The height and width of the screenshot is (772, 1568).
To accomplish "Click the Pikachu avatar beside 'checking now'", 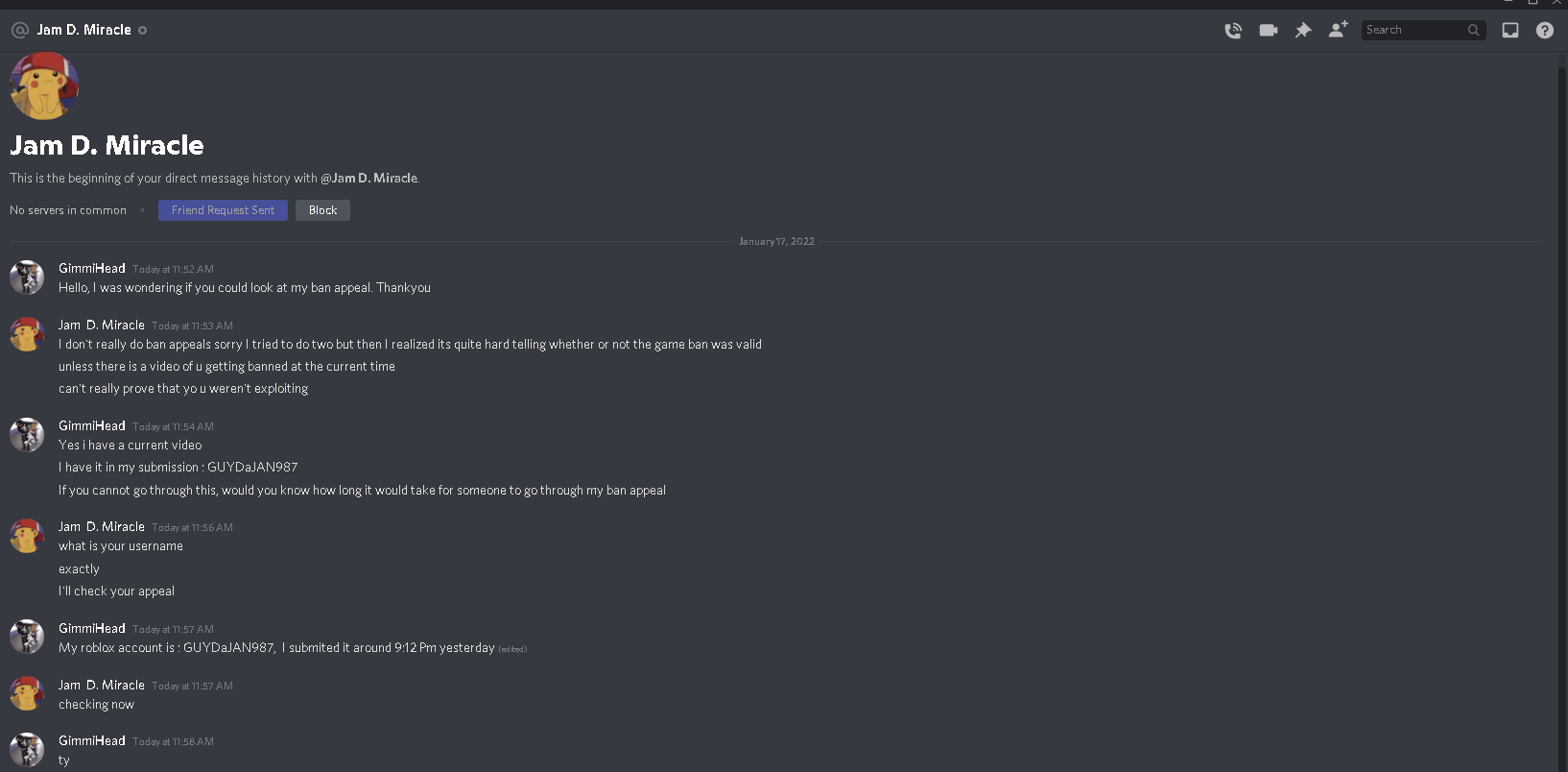I will tap(26, 693).
